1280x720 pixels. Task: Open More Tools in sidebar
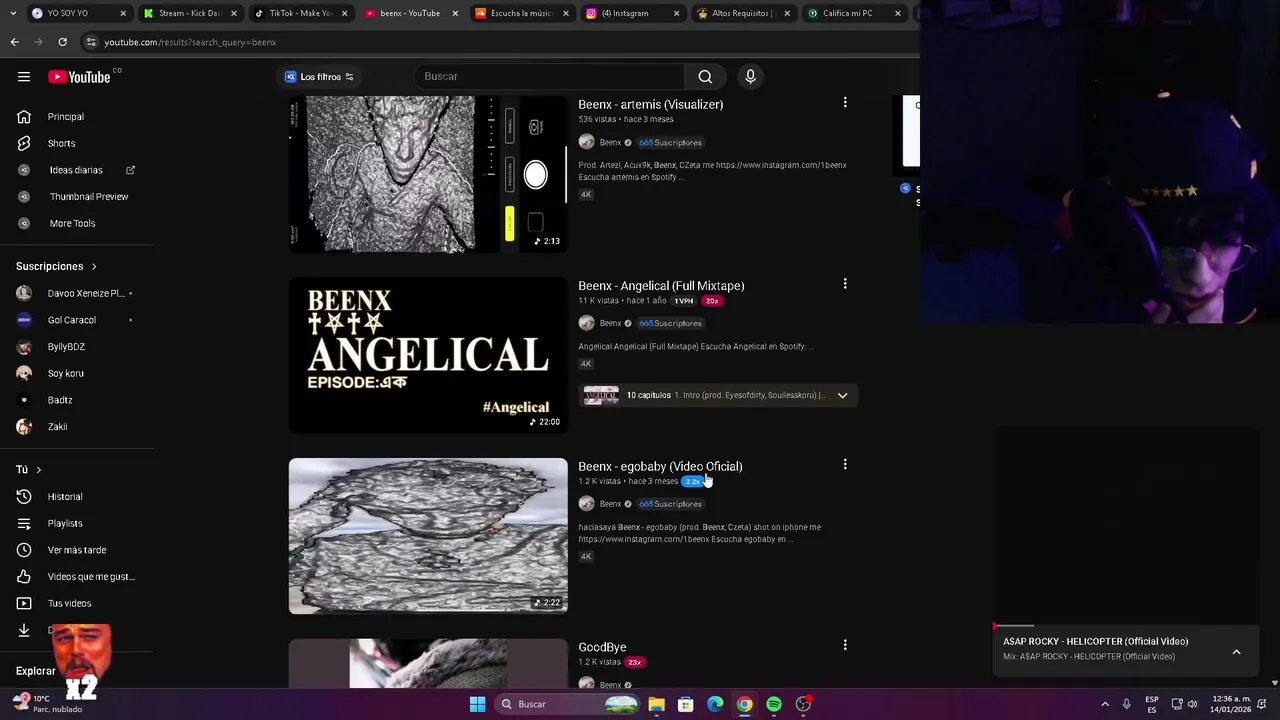click(76, 223)
